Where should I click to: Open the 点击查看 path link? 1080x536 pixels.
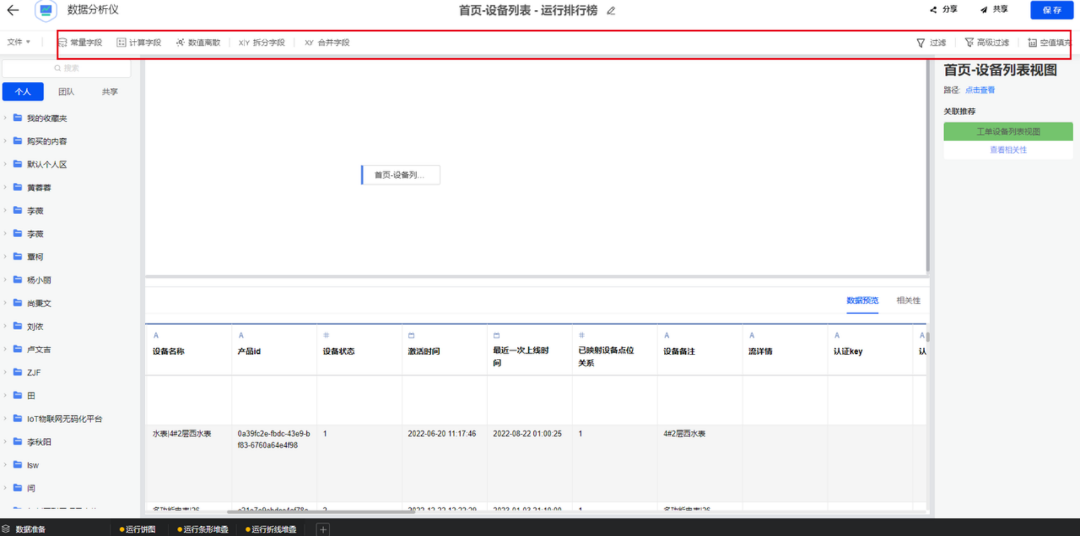(979, 90)
